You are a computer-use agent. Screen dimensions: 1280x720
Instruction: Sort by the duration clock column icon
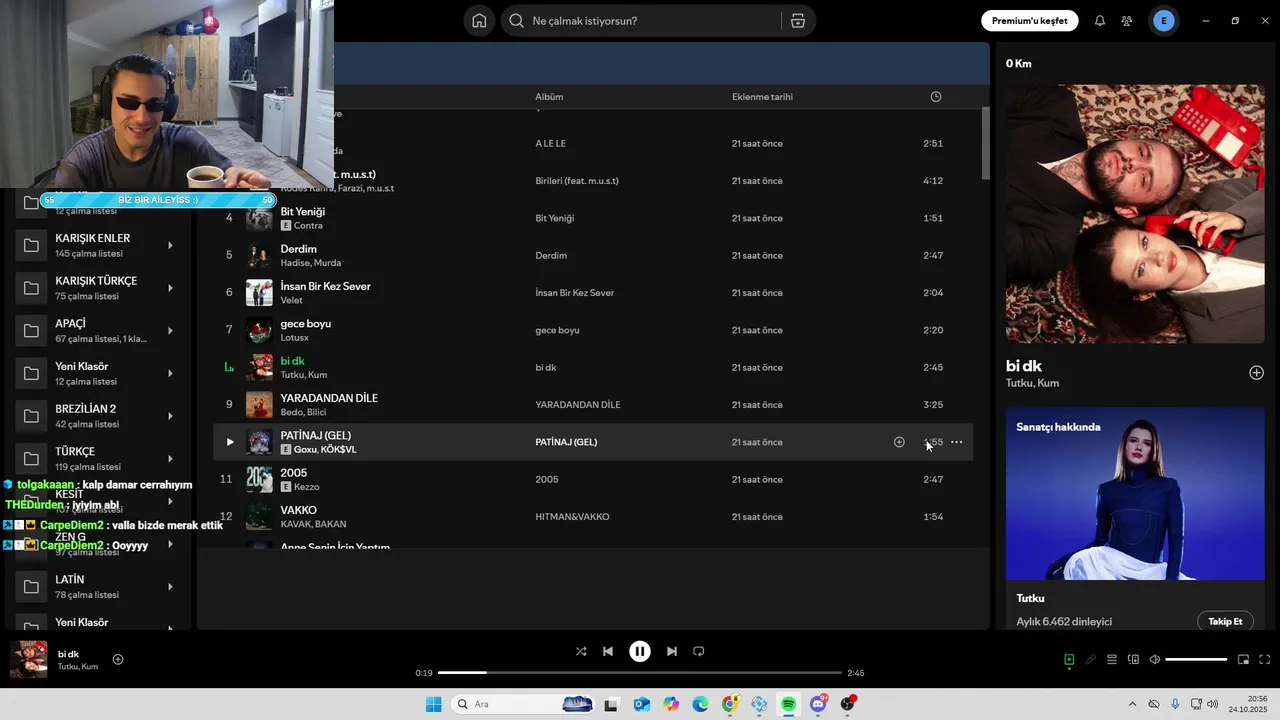(x=936, y=97)
